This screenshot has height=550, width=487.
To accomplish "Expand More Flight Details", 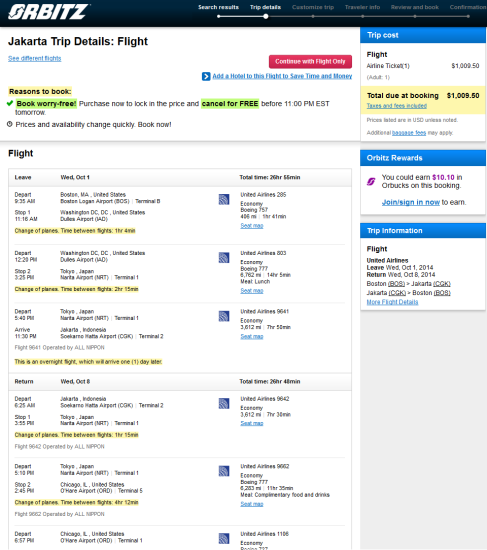I will (392, 302).
